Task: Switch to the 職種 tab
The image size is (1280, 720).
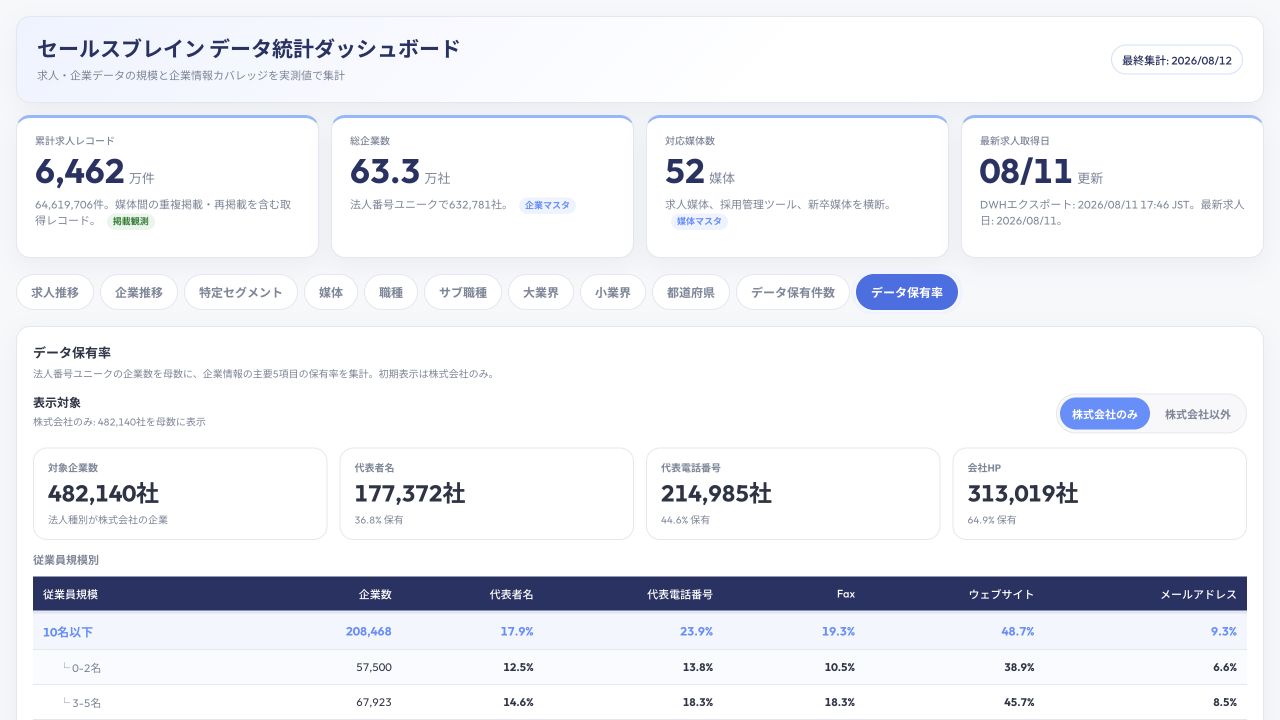Action: (391, 293)
